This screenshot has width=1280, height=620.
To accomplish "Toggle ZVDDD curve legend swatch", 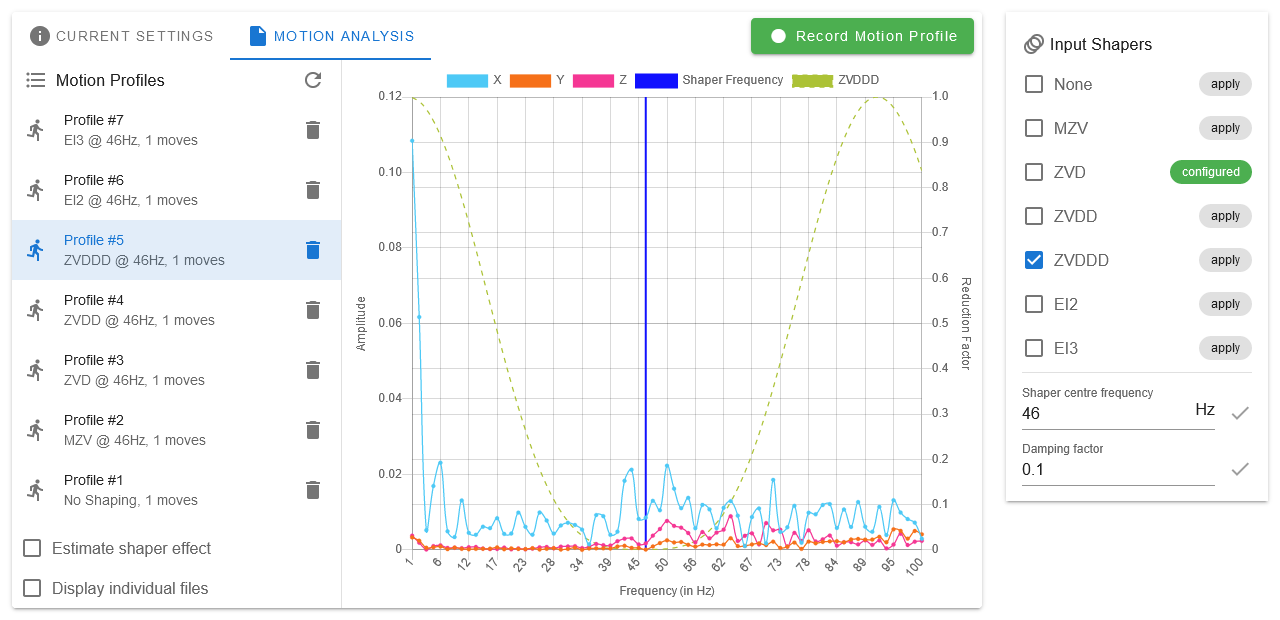I will tap(812, 80).
